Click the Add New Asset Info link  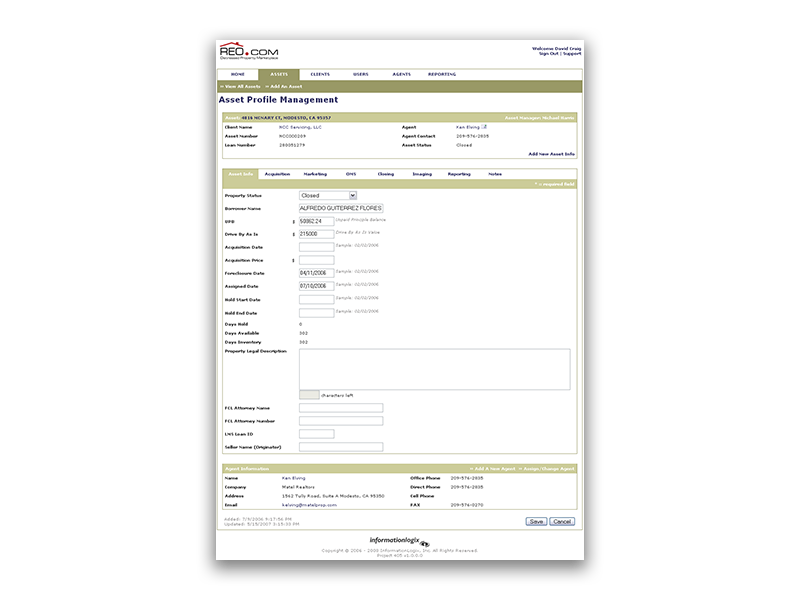552,154
